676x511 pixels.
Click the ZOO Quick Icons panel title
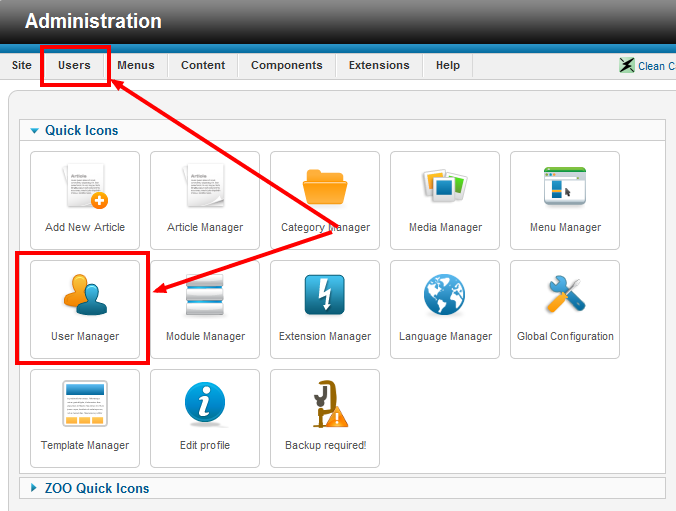point(97,488)
